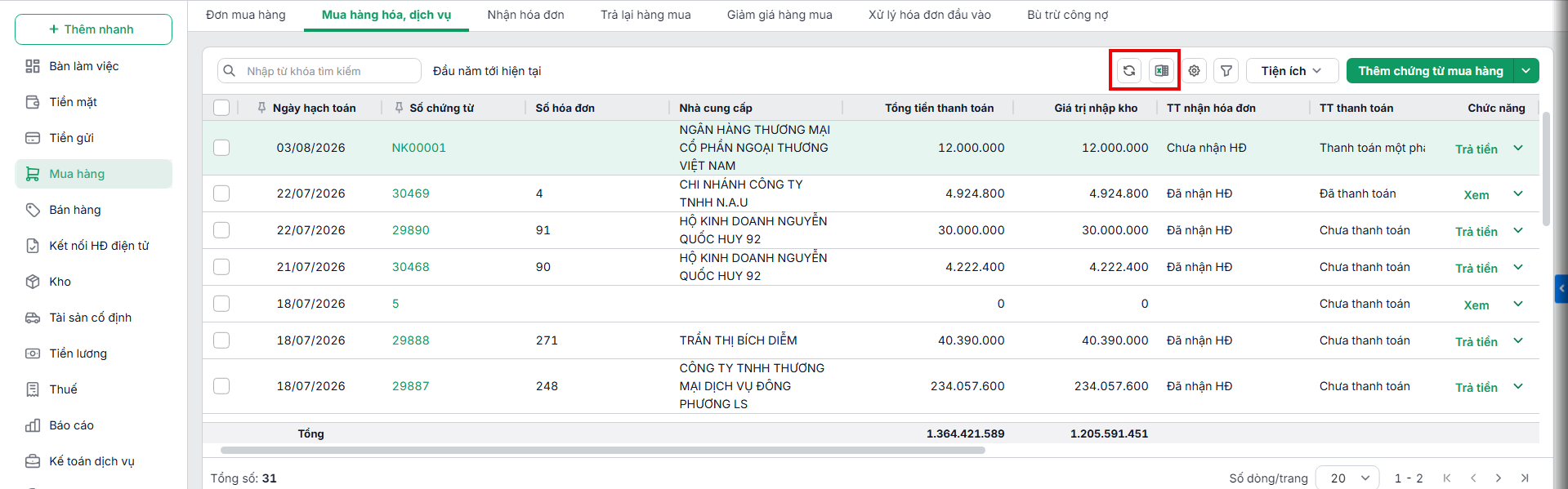
Task: Check the row NK00001 checkbox
Action: (x=221, y=148)
